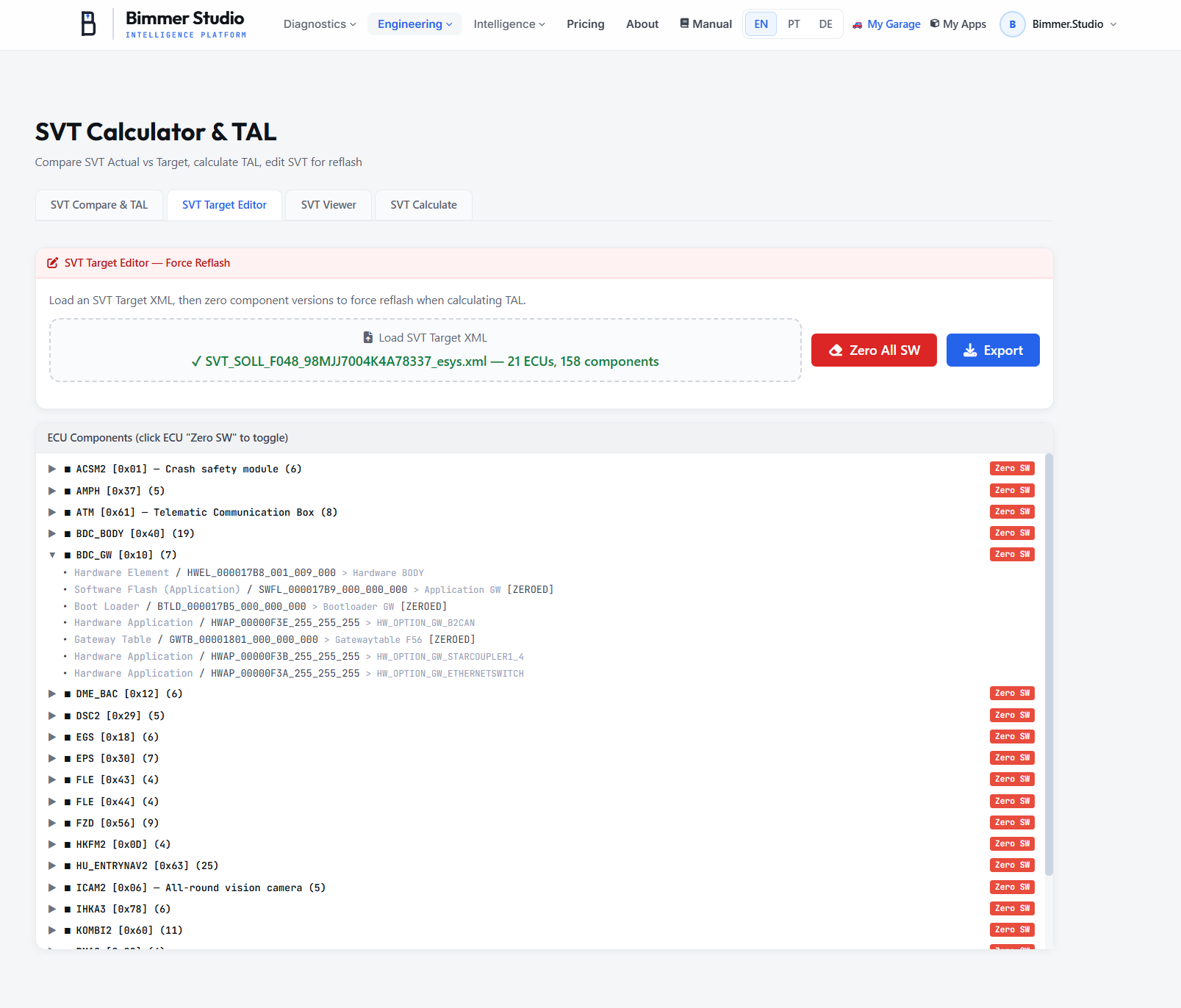Toggle Zero SW for EGS ECU
This screenshot has height=1008, width=1181.
pyautogui.click(x=1012, y=736)
